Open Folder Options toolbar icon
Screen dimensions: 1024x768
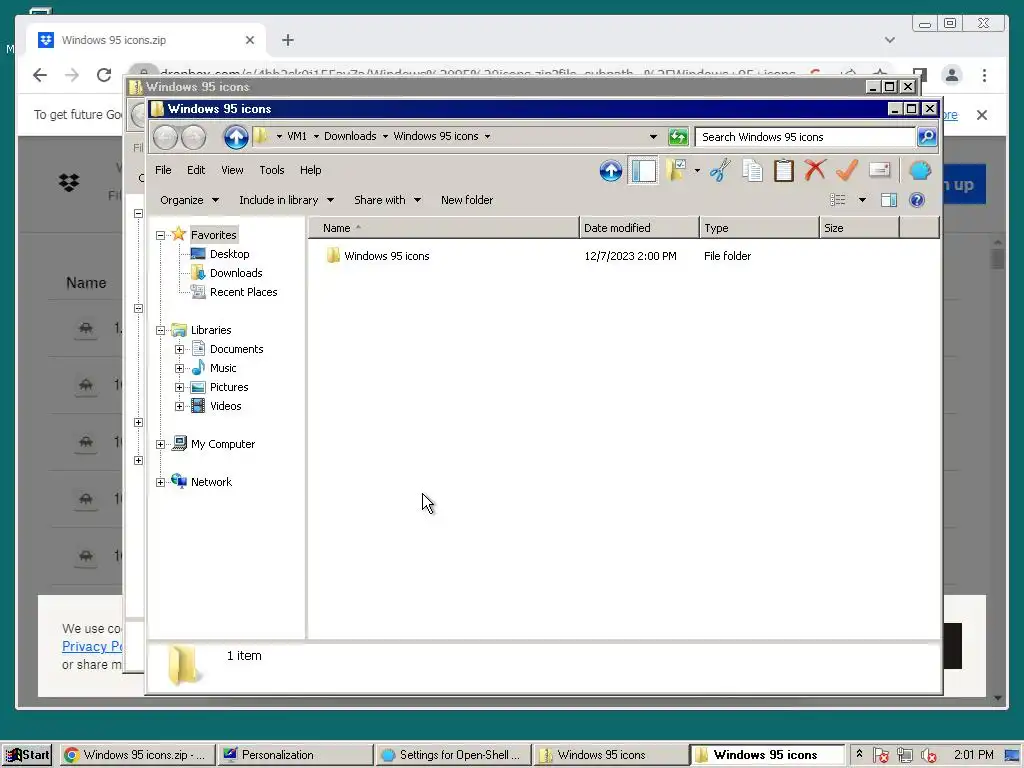pos(676,171)
